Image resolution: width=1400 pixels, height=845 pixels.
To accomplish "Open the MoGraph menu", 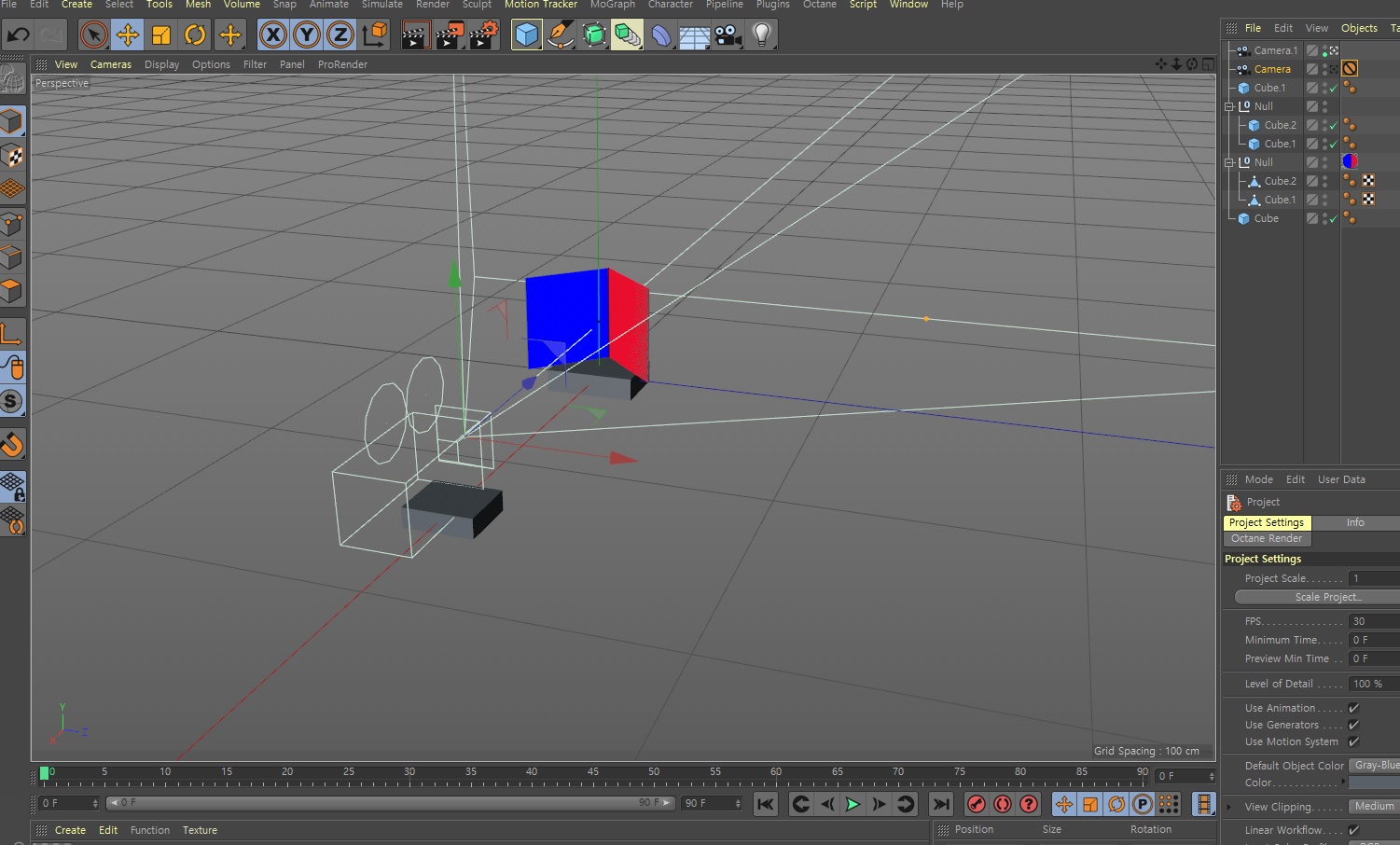I will (612, 5).
